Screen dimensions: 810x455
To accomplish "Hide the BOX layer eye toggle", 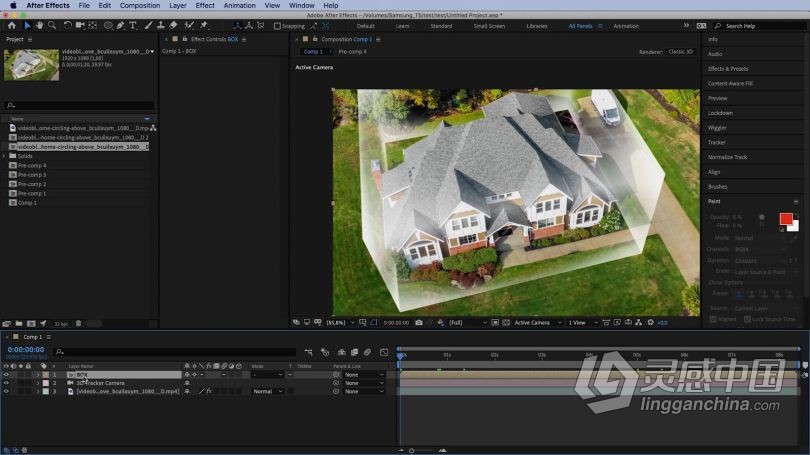I will [x=6, y=374].
